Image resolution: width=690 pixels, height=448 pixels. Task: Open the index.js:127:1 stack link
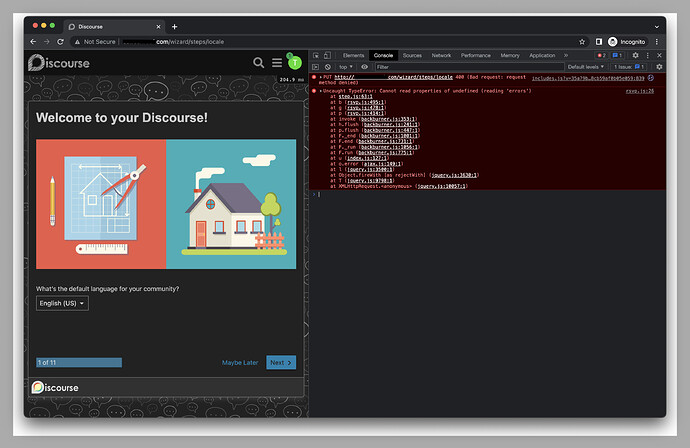tap(367, 158)
